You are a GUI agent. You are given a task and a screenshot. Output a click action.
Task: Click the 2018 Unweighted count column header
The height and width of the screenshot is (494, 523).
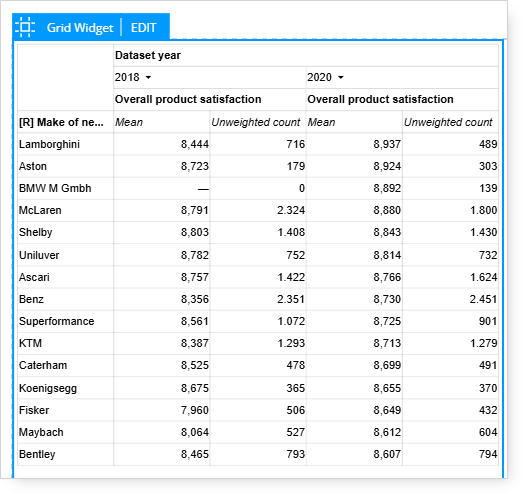coord(256,122)
